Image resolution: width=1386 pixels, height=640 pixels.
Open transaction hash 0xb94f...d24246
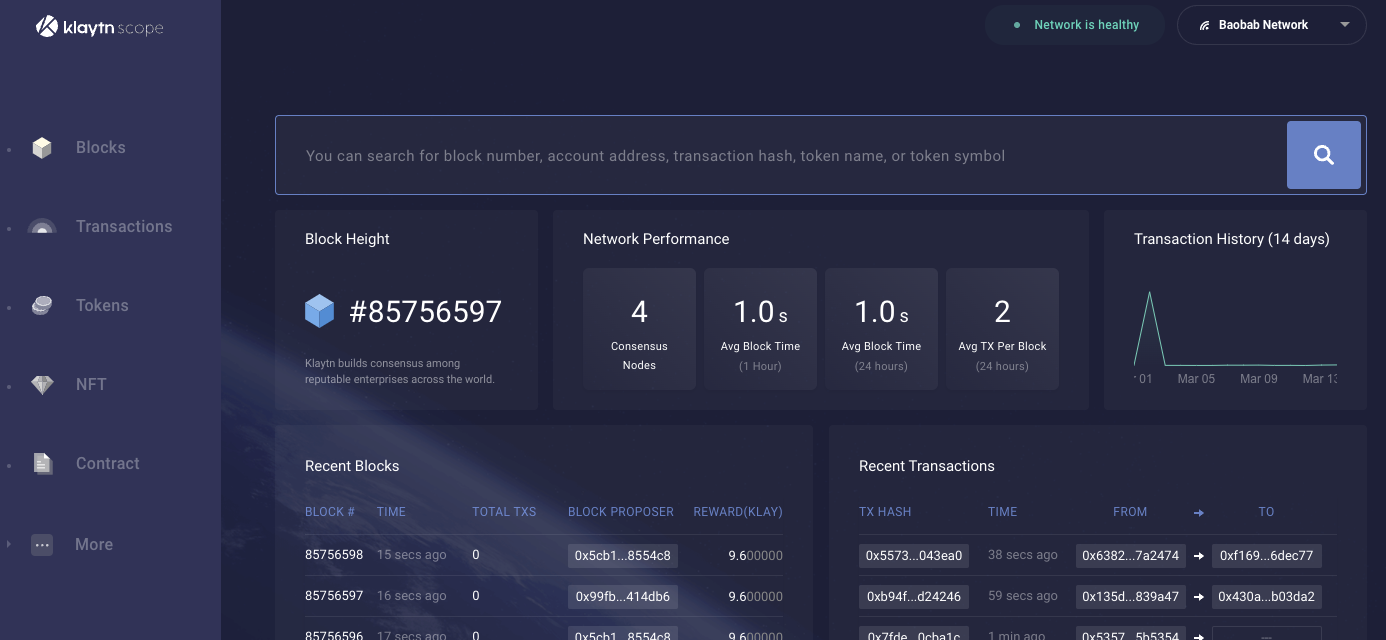[x=914, y=597]
